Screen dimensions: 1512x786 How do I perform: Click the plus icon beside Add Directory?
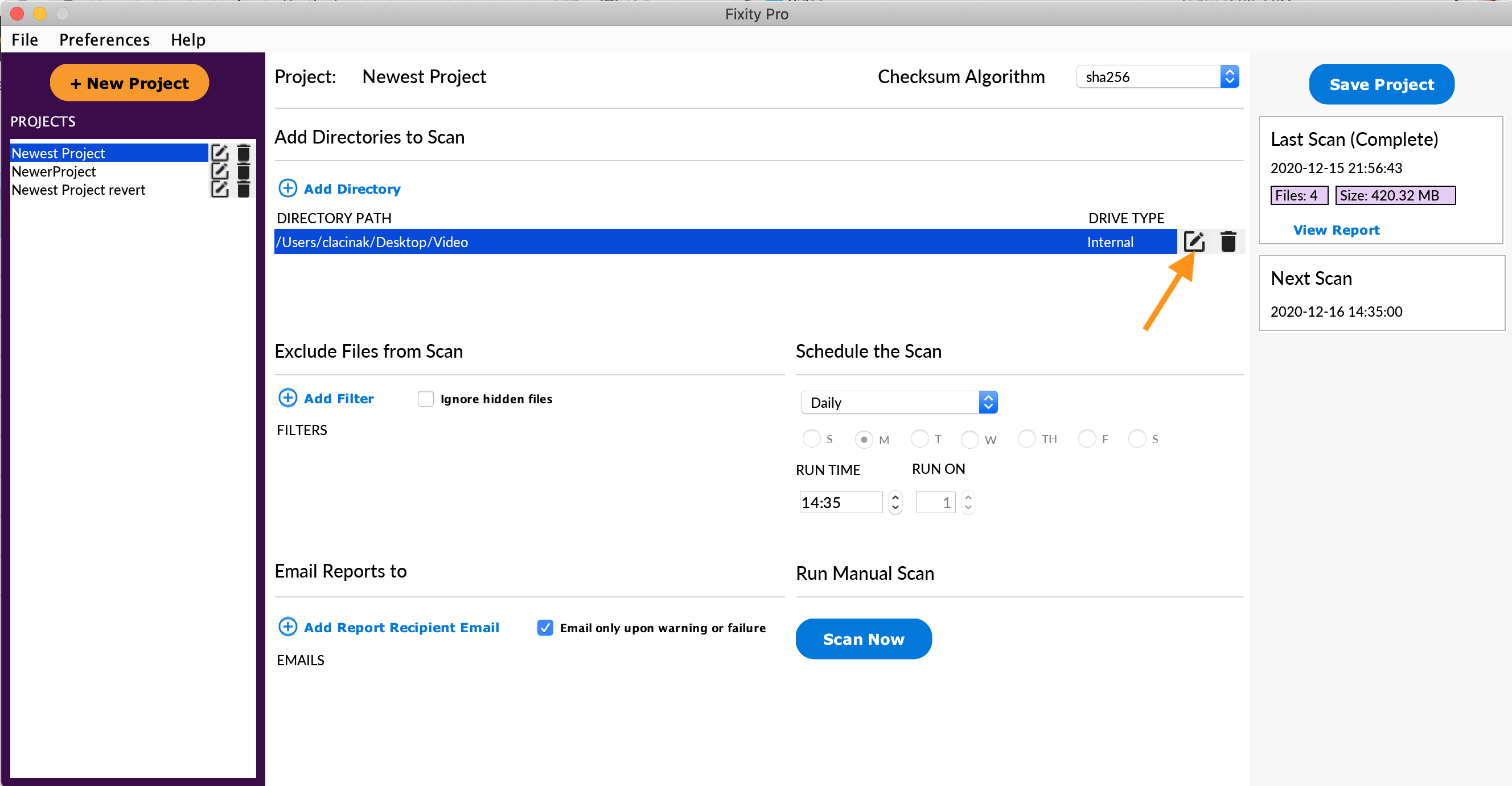(287, 188)
